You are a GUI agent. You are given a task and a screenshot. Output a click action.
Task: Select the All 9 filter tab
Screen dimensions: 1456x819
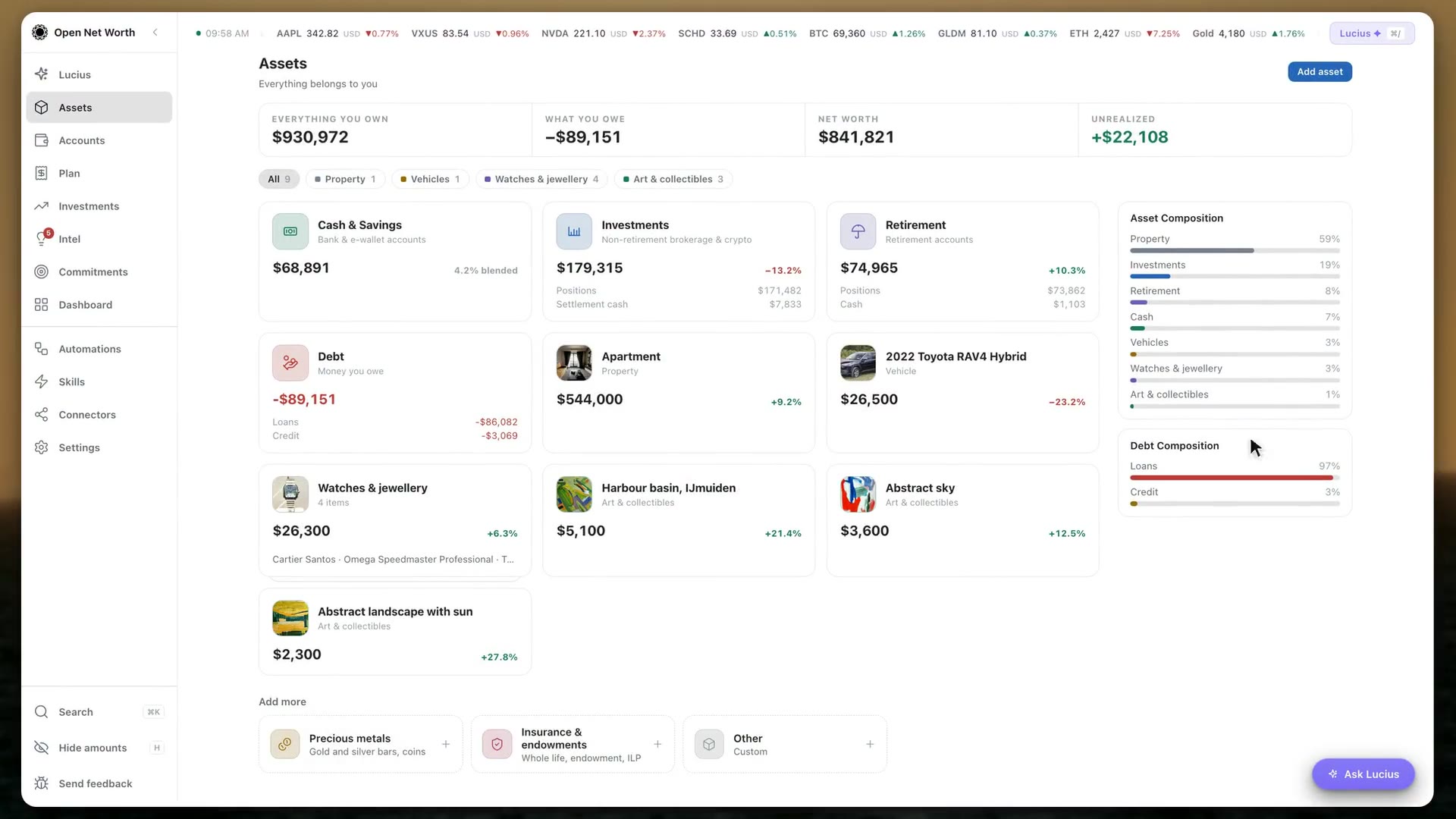[279, 179]
